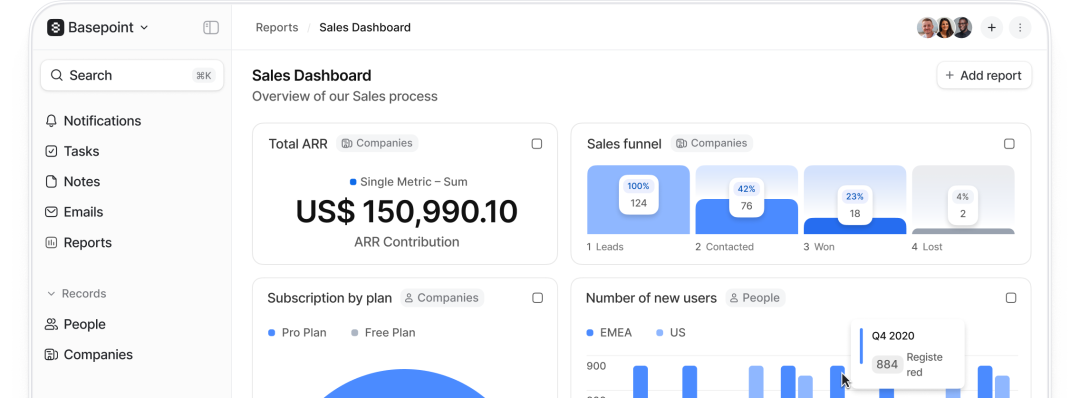Click the Notes page icon
The width and height of the screenshot is (1080, 398).
point(51,182)
